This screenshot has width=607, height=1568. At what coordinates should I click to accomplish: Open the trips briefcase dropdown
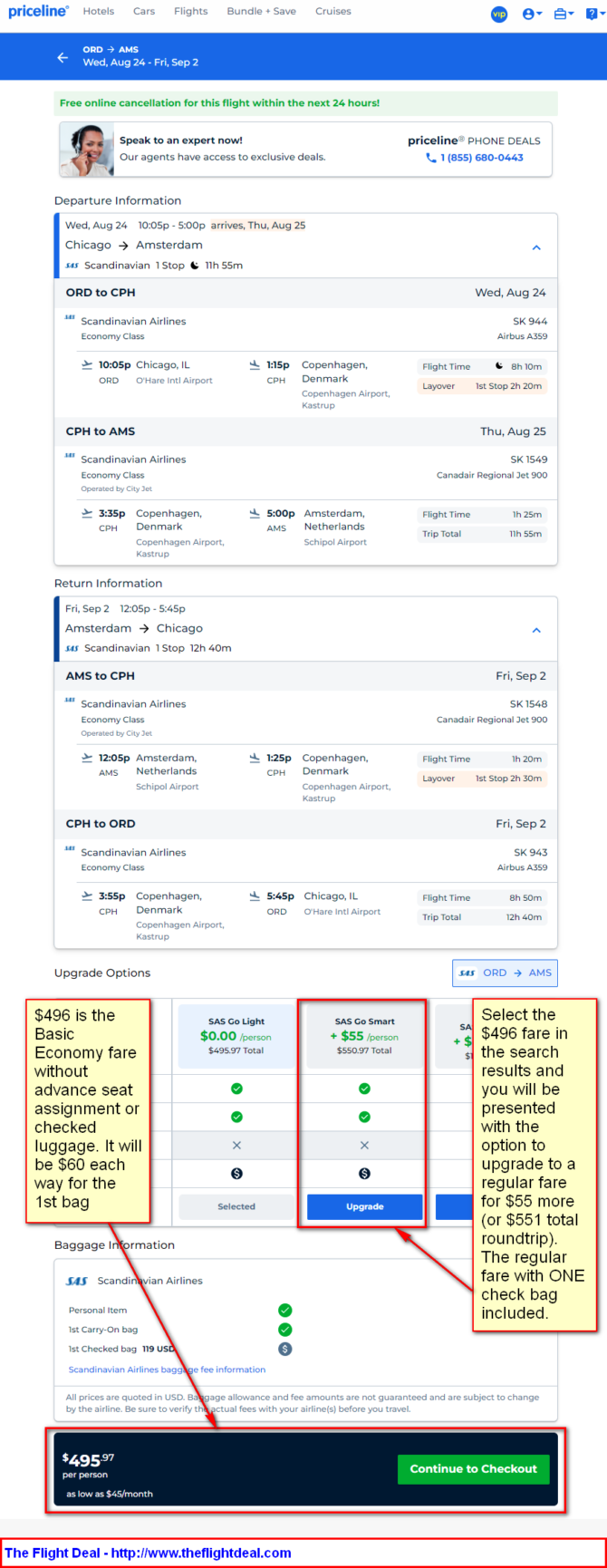[564, 14]
